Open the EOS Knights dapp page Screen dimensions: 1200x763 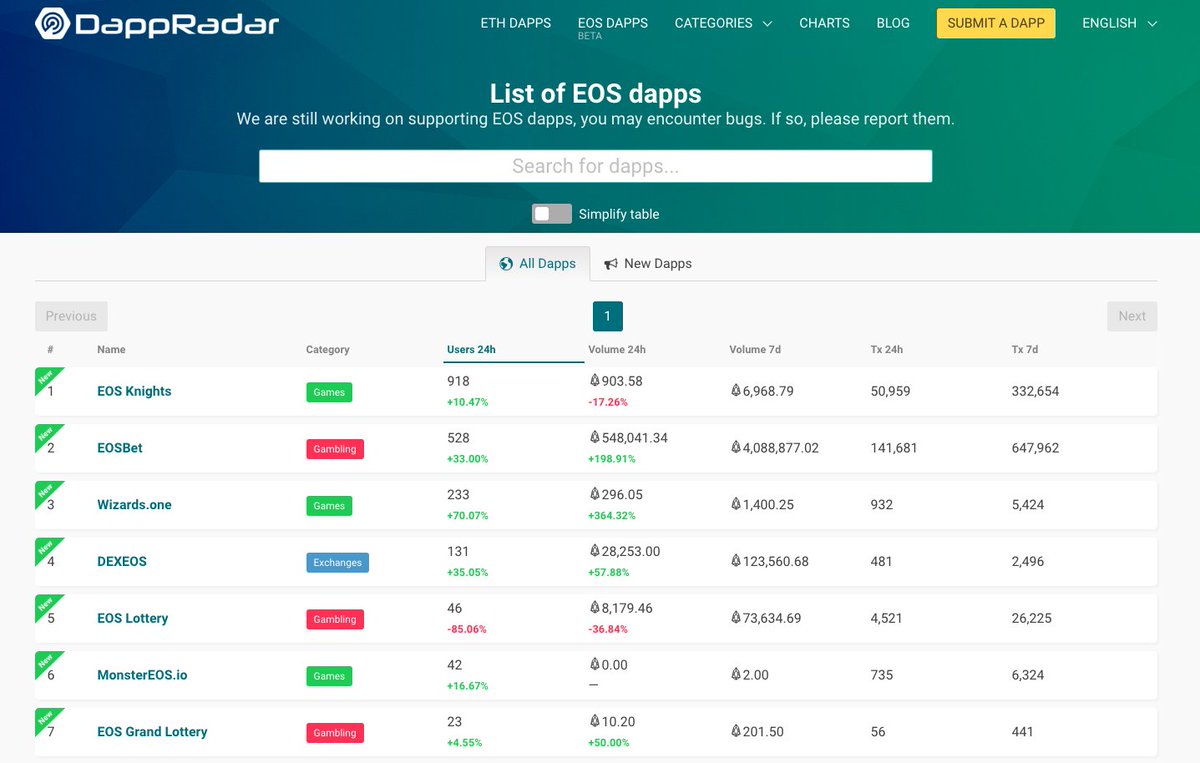coord(134,391)
